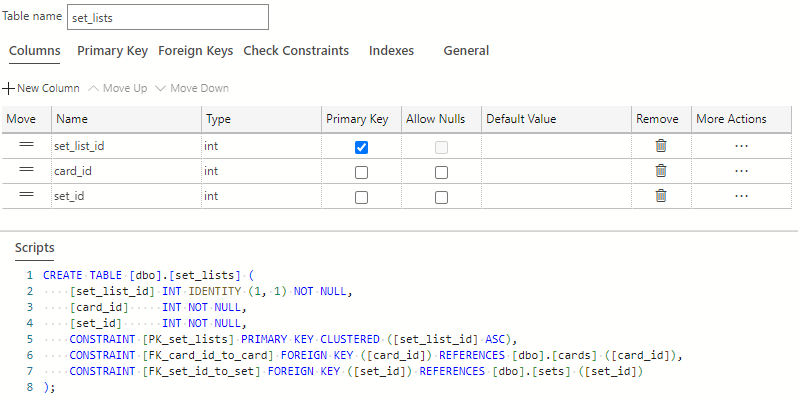
Task: Click the Move Up button
Action: 118,89
